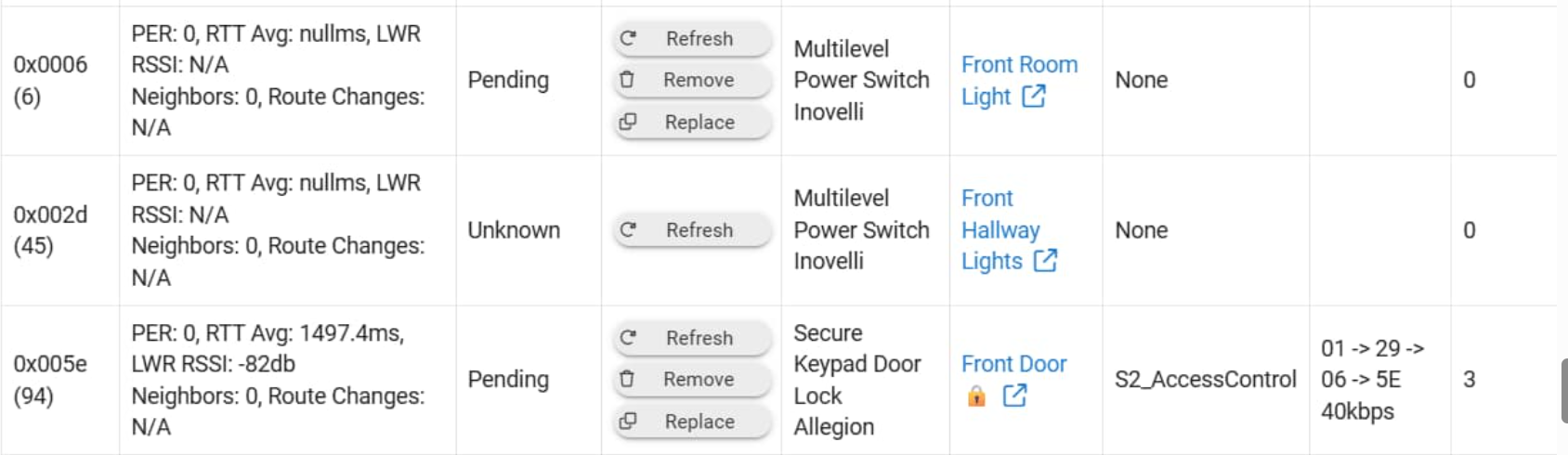Click the external link icon beside Front Room Light
The width and height of the screenshot is (1568, 455).
pos(1034,96)
